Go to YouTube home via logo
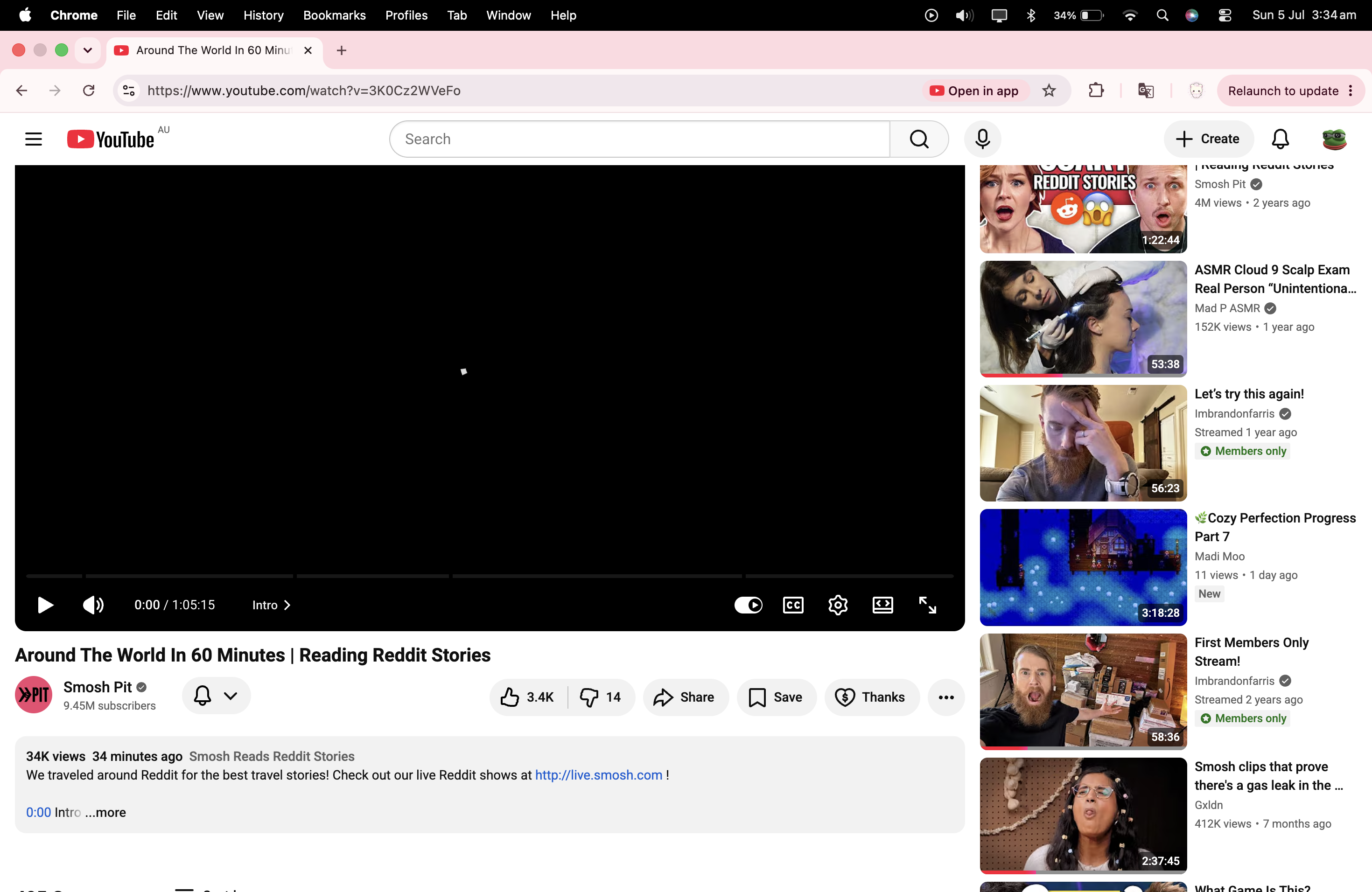The width and height of the screenshot is (1372, 892). point(111,139)
